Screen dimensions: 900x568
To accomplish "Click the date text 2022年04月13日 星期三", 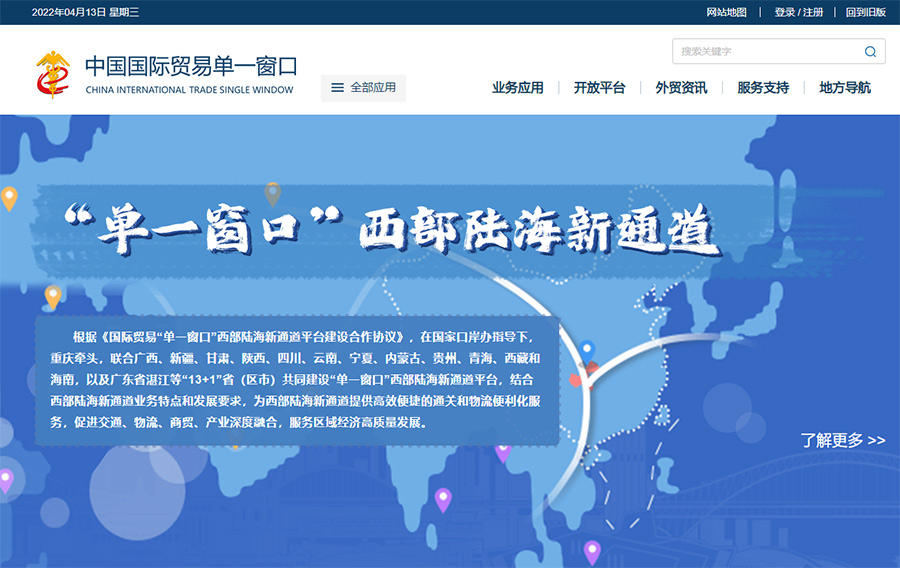I will (x=85, y=12).
